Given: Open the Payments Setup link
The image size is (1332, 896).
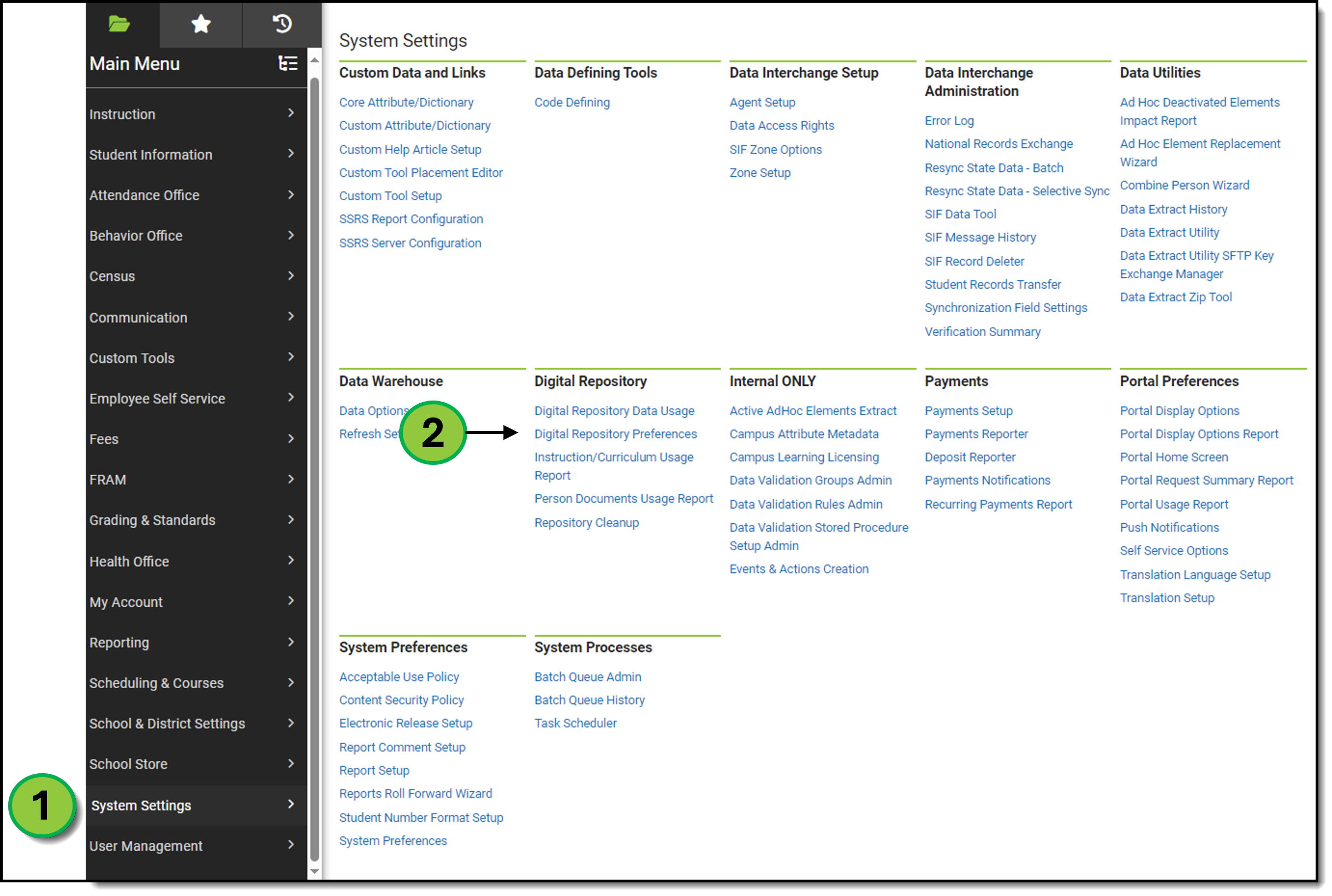Looking at the screenshot, I should pyautogui.click(x=969, y=411).
